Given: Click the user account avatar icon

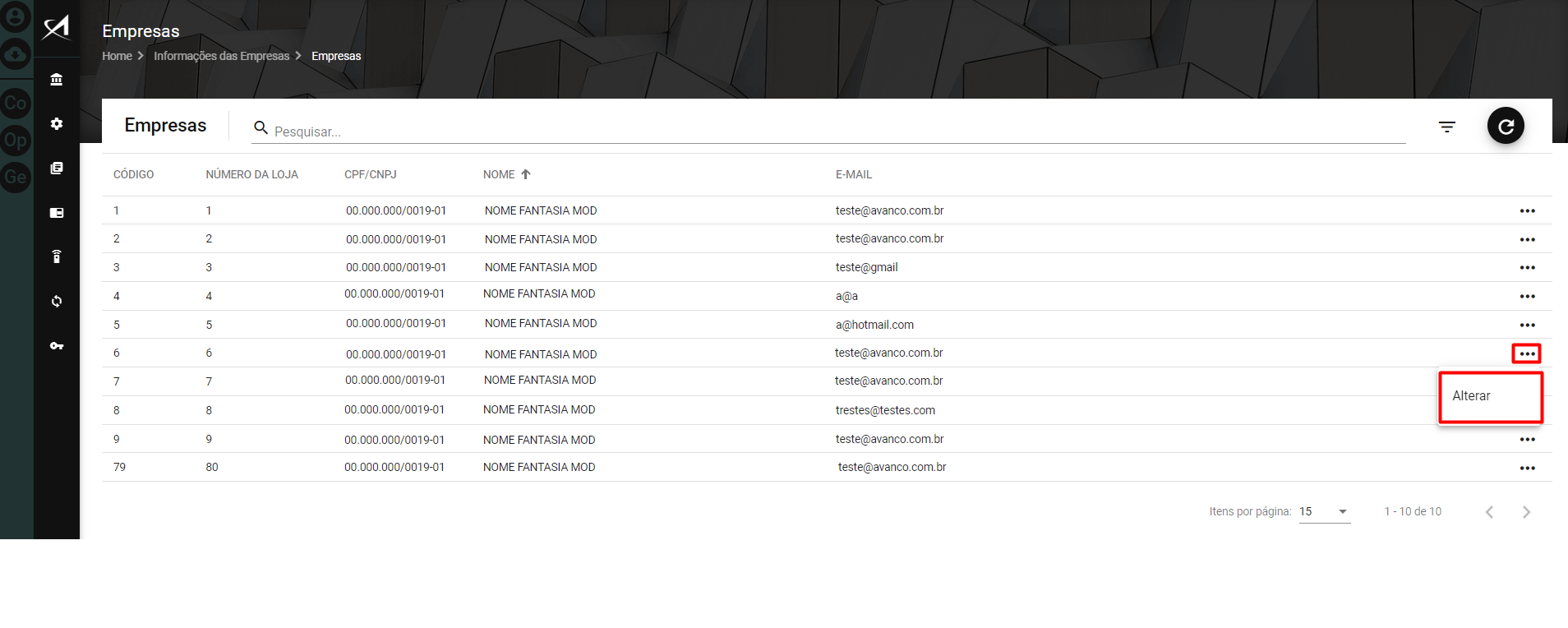Looking at the screenshot, I should point(16,16).
